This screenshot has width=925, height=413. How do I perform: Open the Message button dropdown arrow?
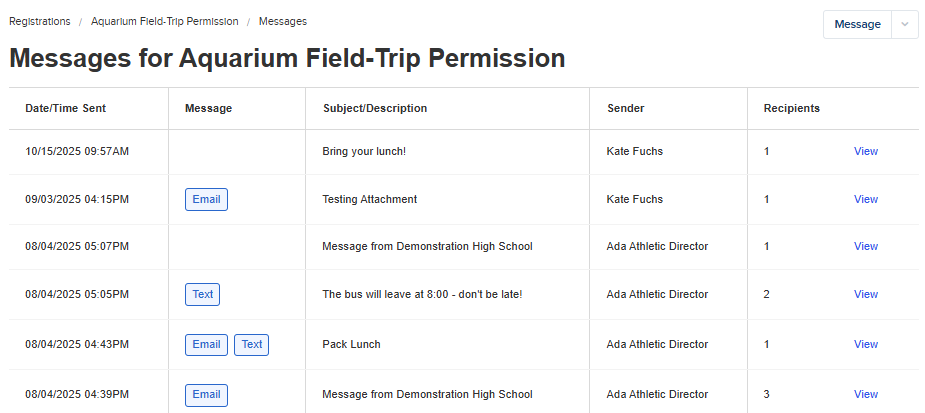pos(905,25)
